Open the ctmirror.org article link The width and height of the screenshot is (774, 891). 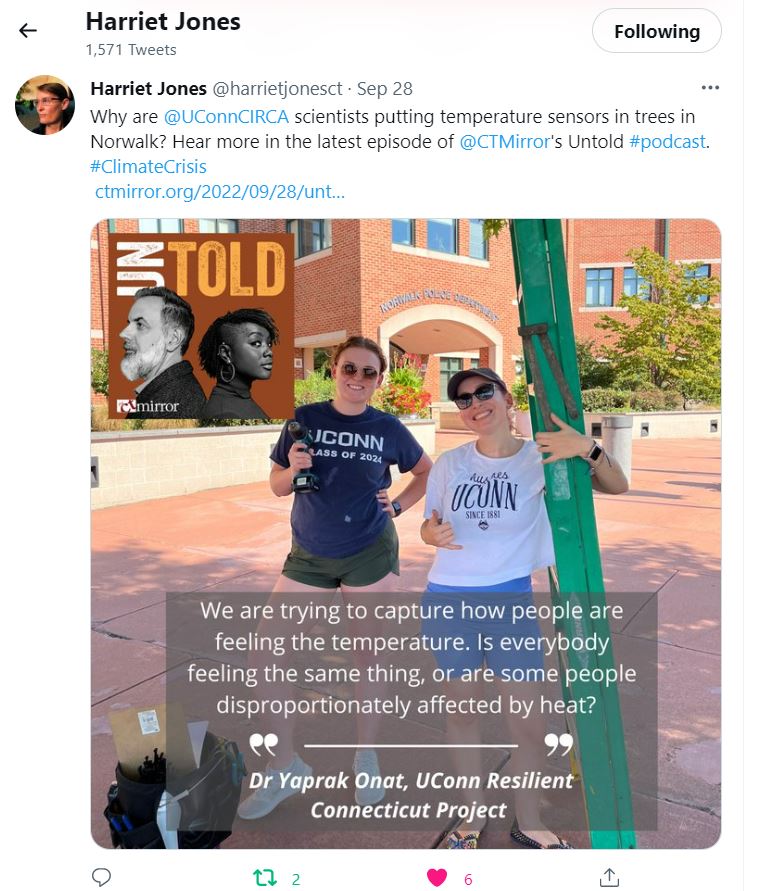coord(219,191)
